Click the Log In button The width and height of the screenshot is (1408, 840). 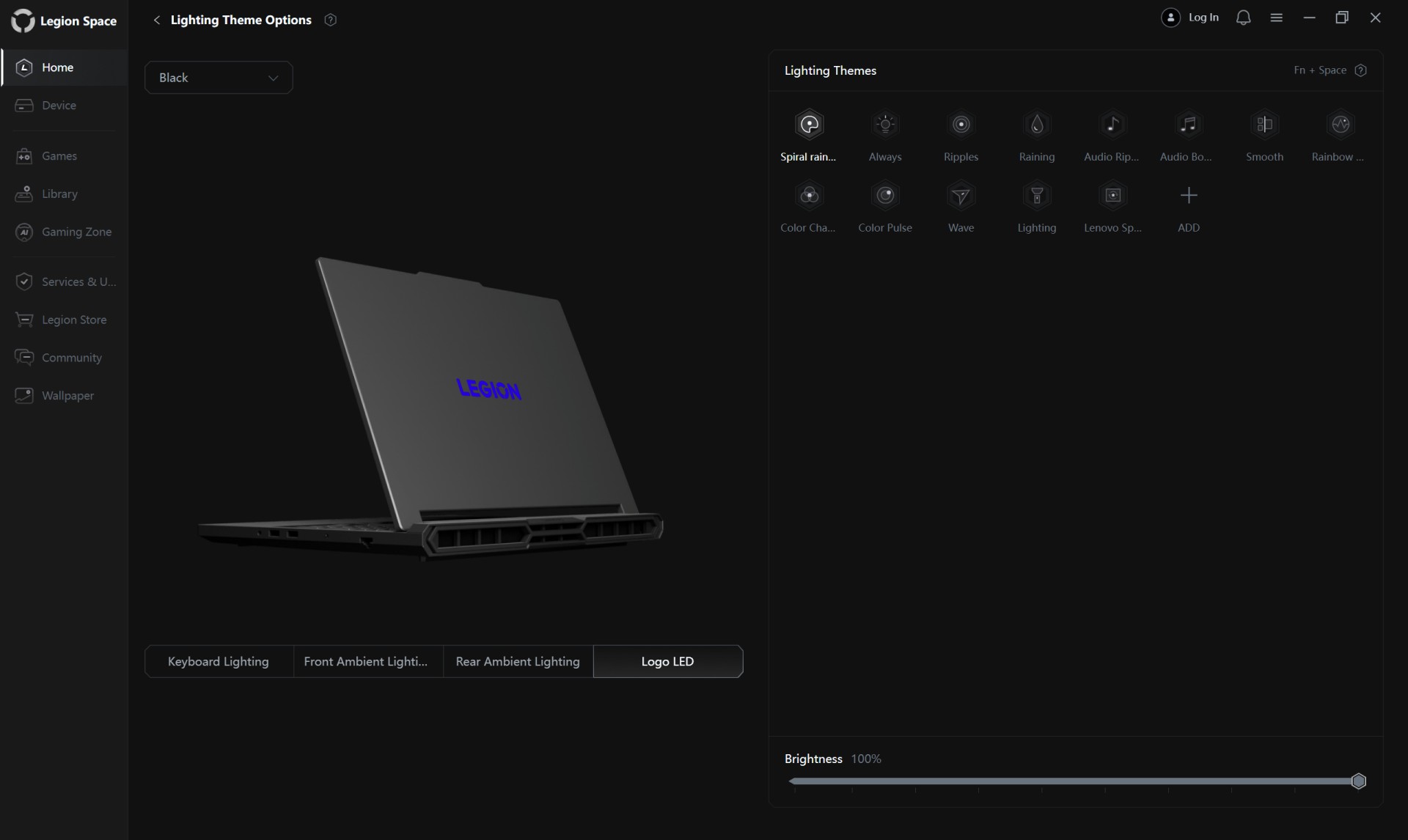click(x=1190, y=18)
